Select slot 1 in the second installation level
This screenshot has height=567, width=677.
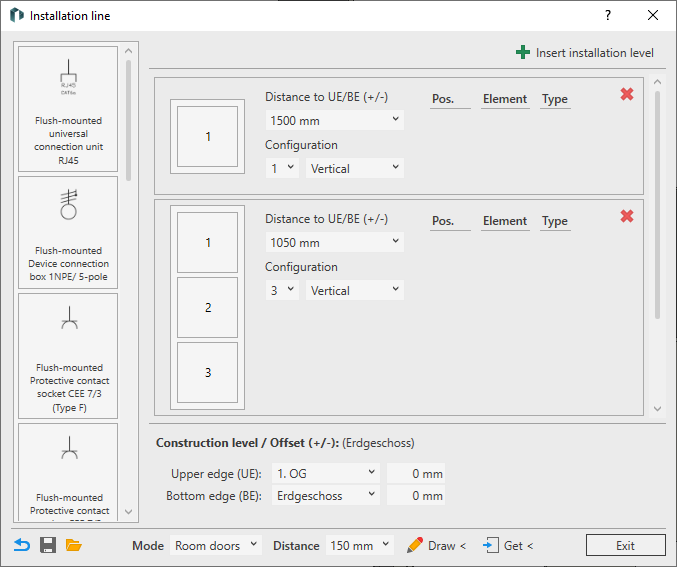208,242
